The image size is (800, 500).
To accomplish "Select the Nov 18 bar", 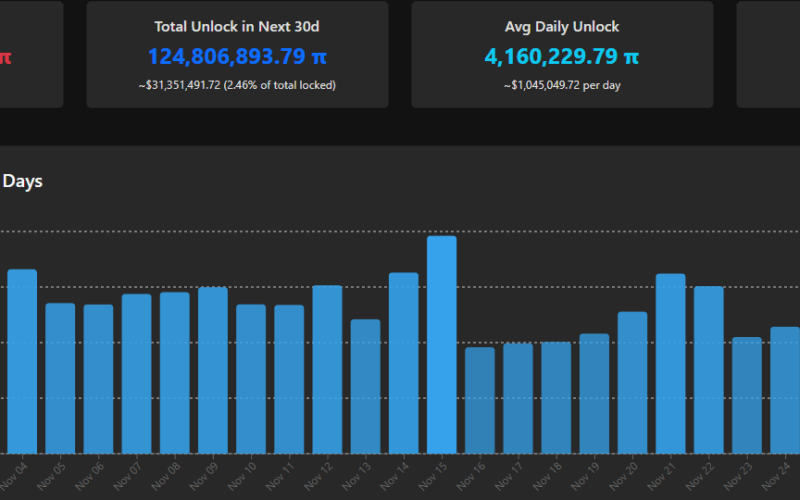I will click(556, 398).
